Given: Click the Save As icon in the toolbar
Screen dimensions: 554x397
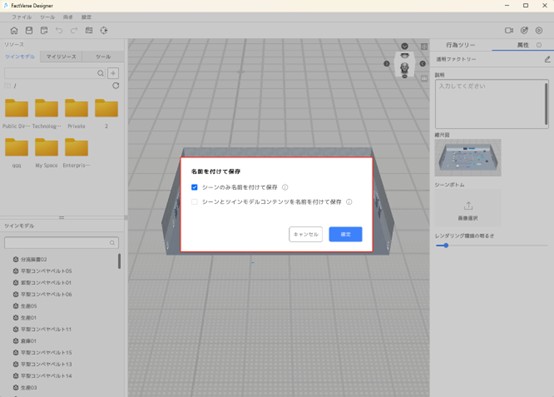Looking at the screenshot, I should point(44,30).
